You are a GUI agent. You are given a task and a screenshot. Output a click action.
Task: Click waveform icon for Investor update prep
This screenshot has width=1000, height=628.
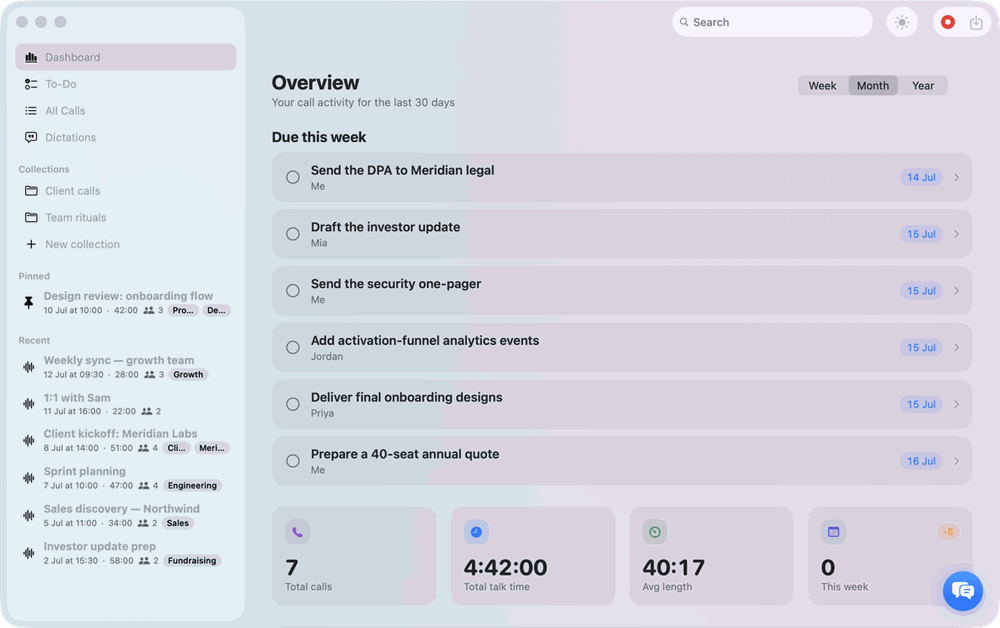[29, 553]
